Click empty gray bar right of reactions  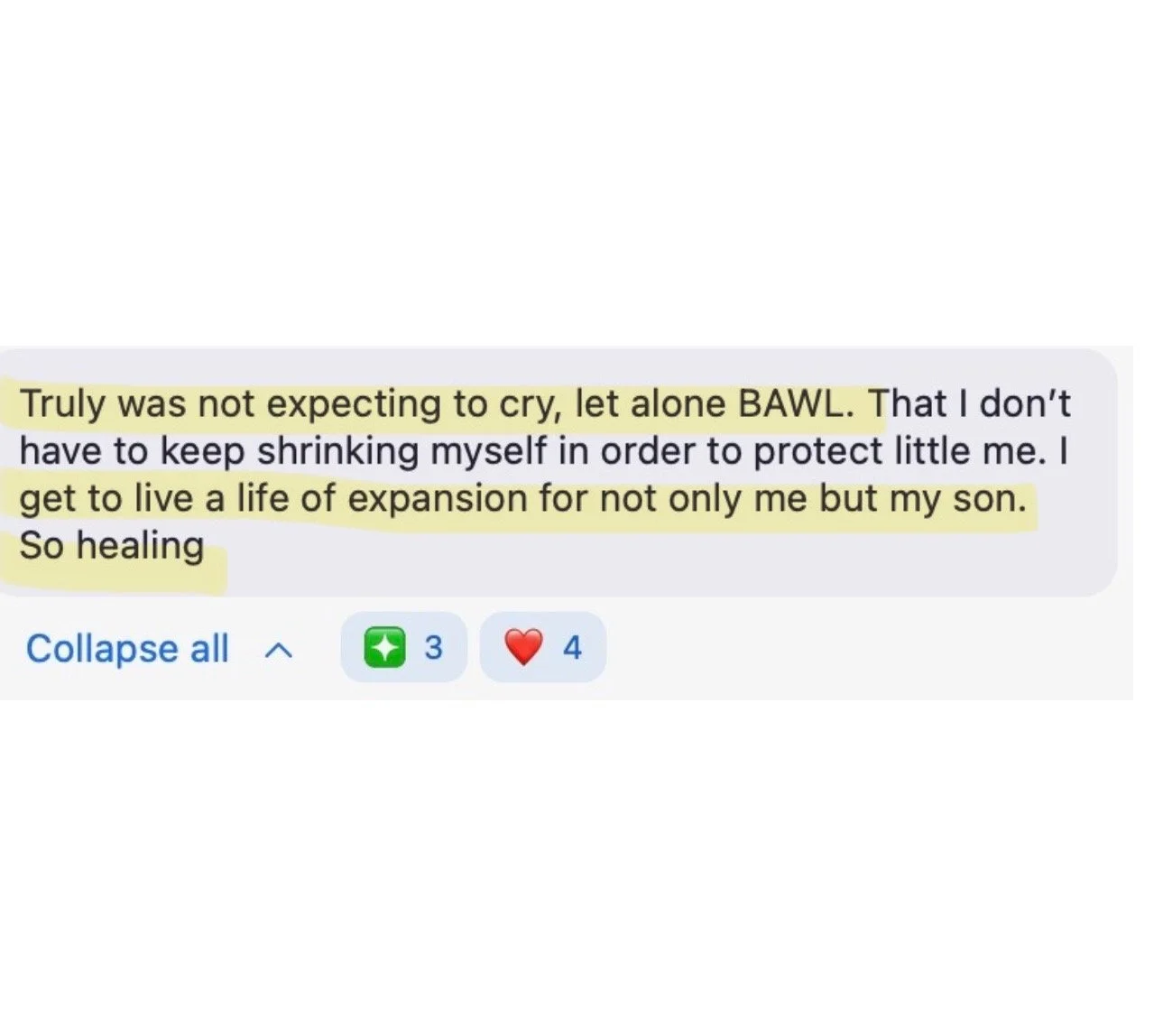(x=866, y=648)
